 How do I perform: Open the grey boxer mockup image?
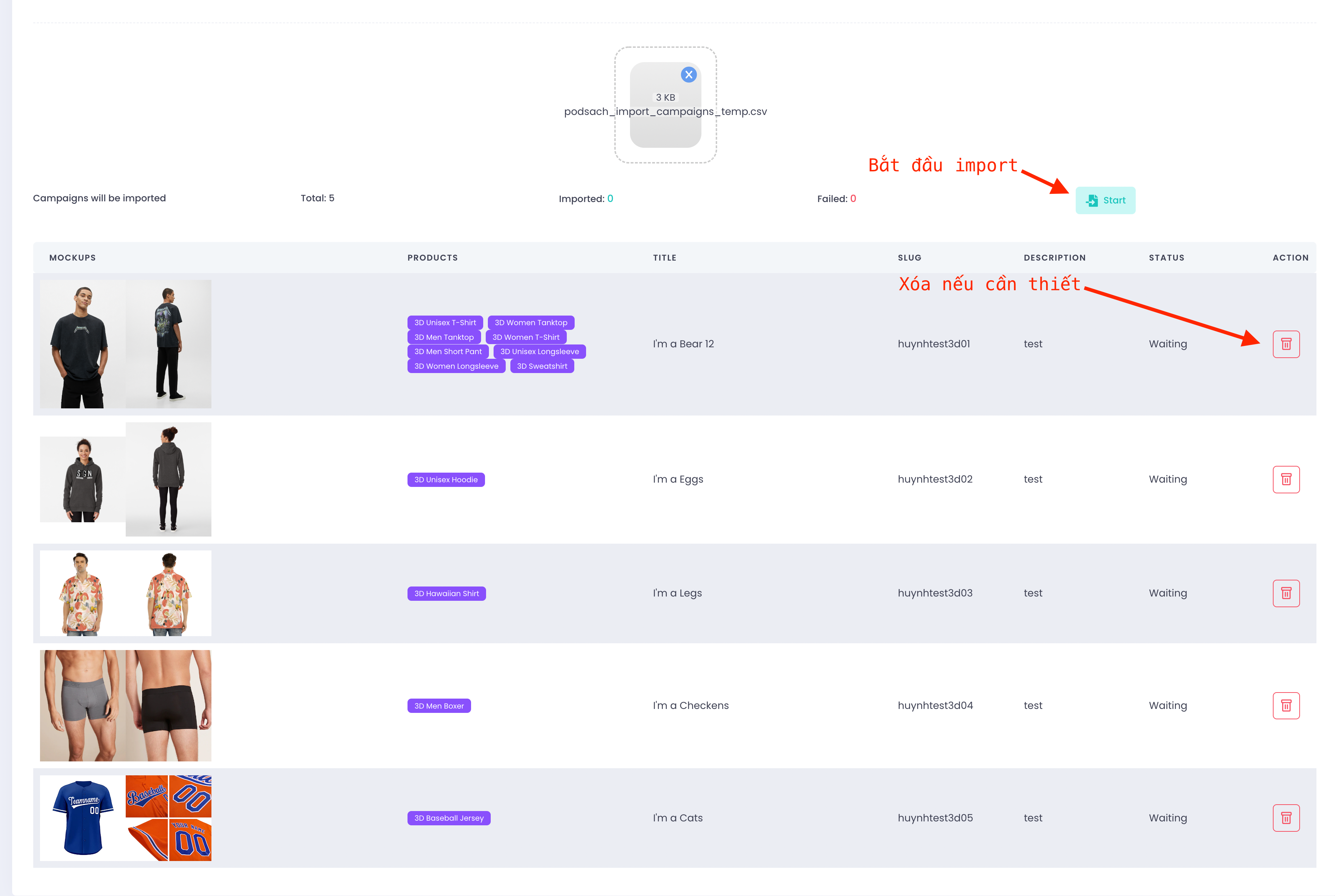(x=82, y=705)
